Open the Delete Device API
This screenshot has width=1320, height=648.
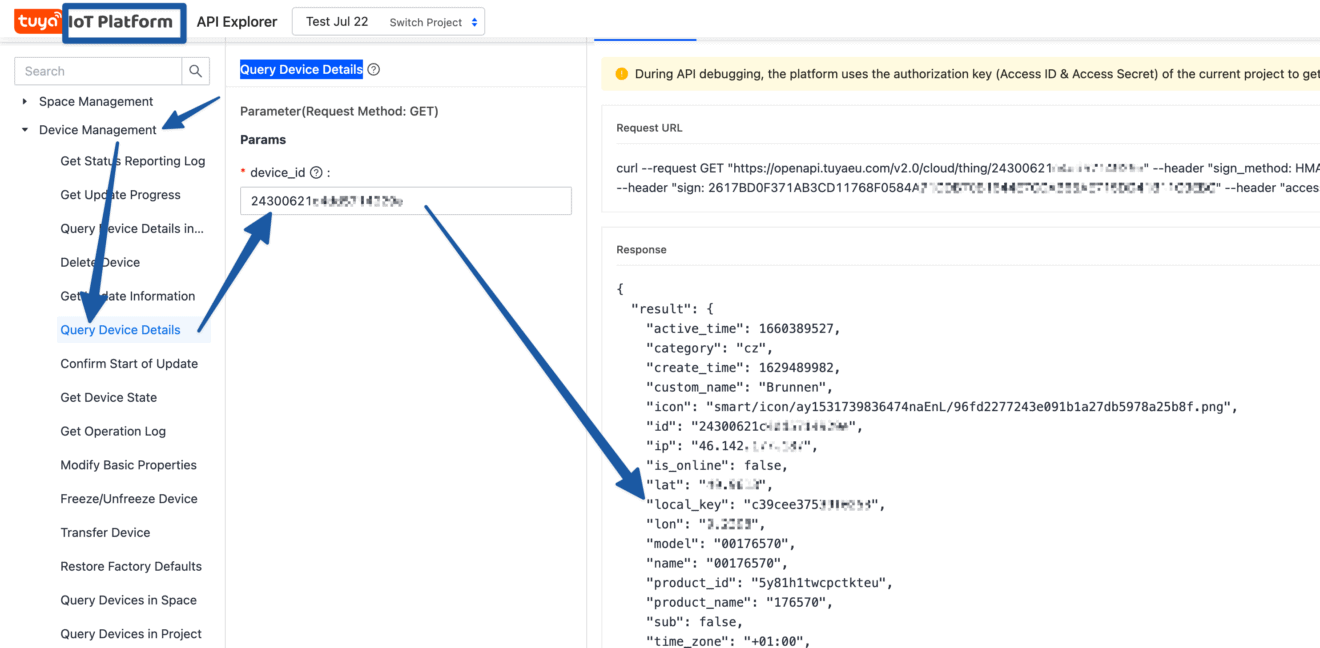coord(100,262)
